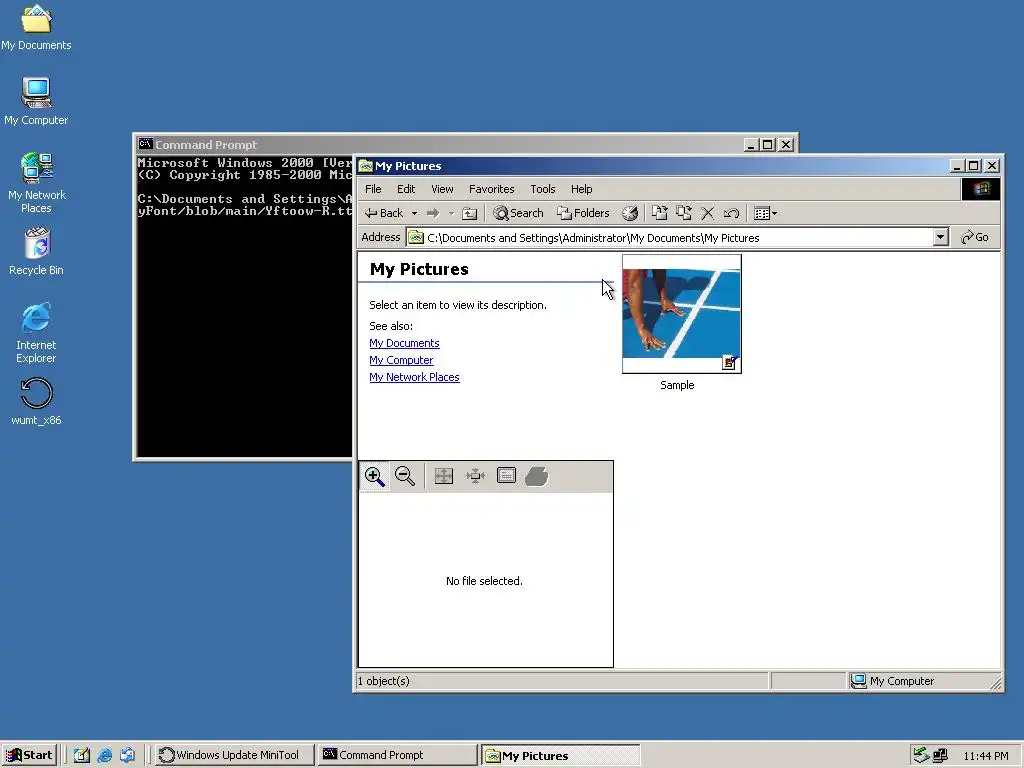
Task: Select the Zoom Out preview tool
Action: click(x=405, y=476)
